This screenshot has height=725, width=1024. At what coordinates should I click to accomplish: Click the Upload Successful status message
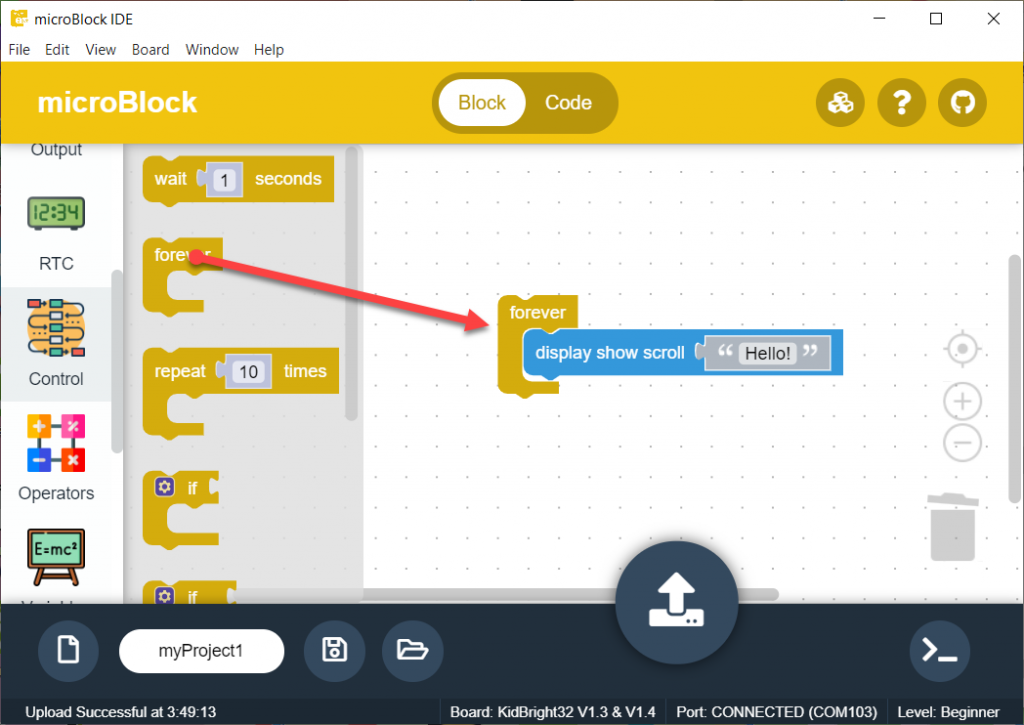(x=121, y=712)
